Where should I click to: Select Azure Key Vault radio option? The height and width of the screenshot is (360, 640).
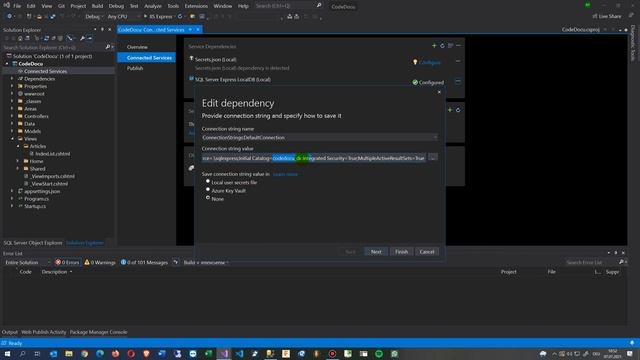[208, 190]
